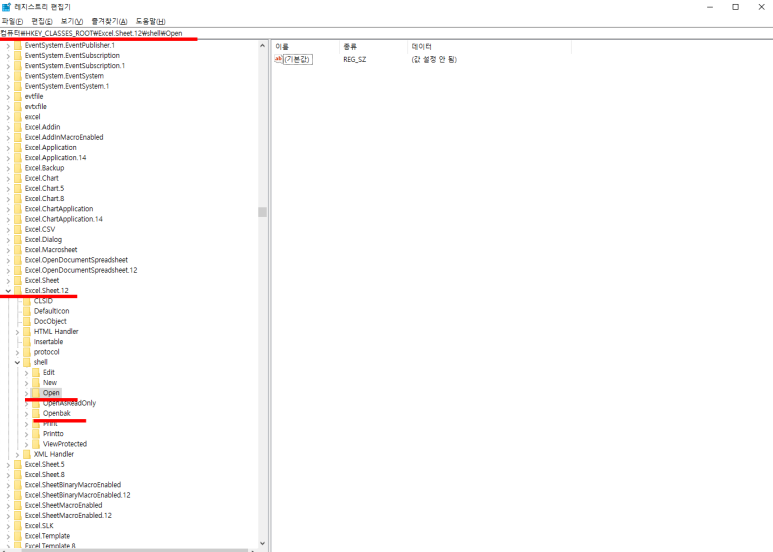Screen dimensions: 773x552
Task: Select the DefaultIcon folder icon
Action: (27, 311)
